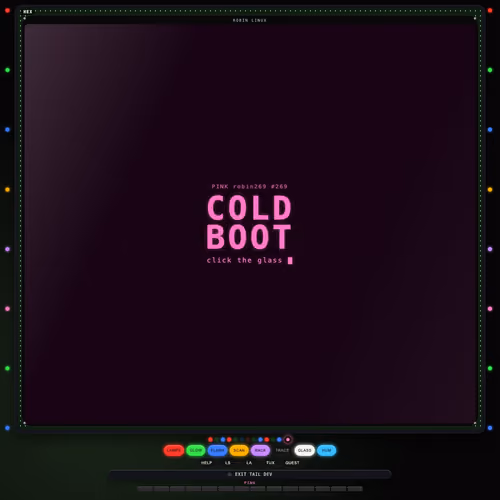Click the 'PINK robin269 #269' caption
The width and height of the screenshot is (500, 500).
point(249,186)
